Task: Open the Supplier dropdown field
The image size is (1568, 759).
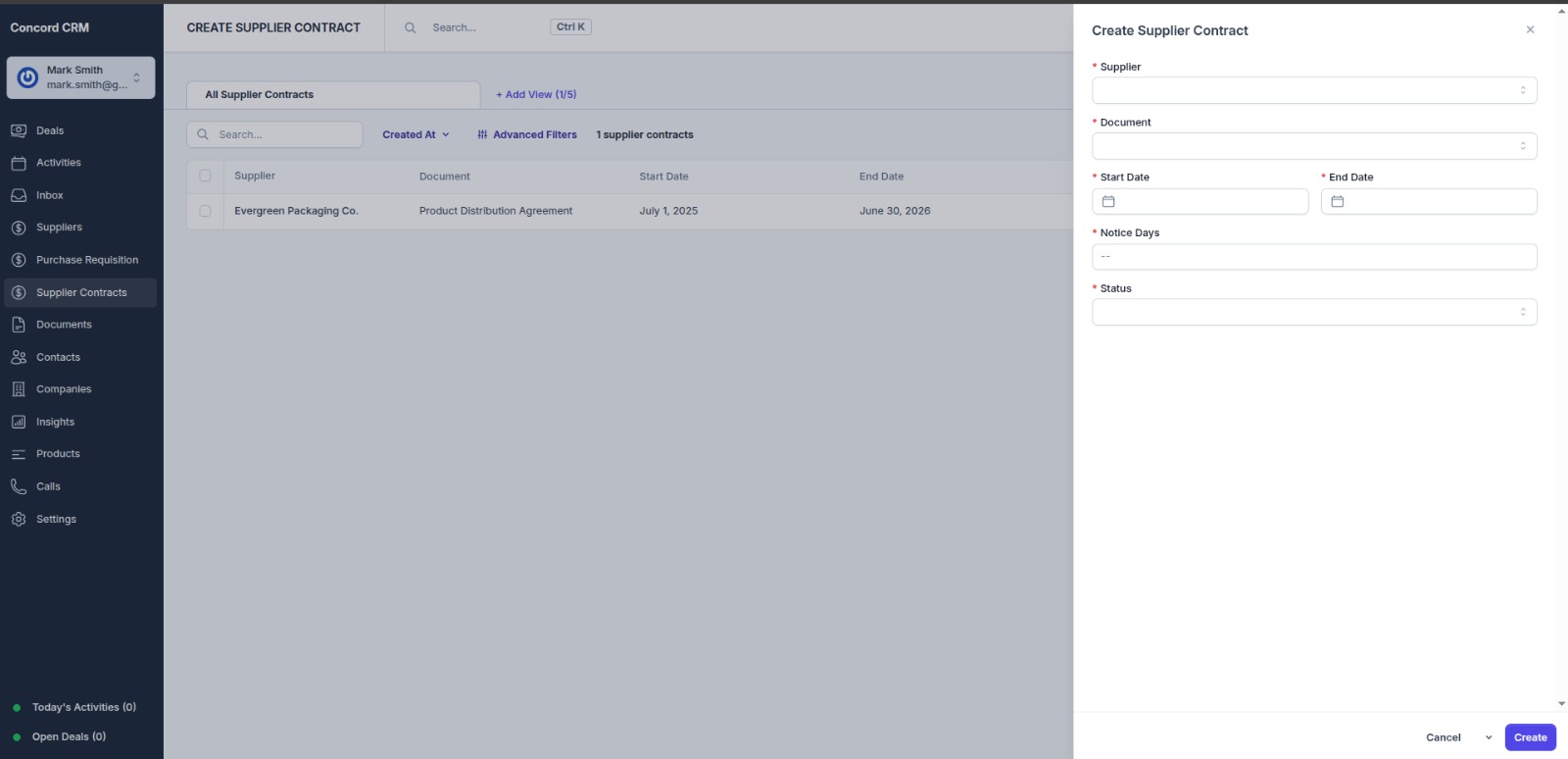Action: [1313, 90]
